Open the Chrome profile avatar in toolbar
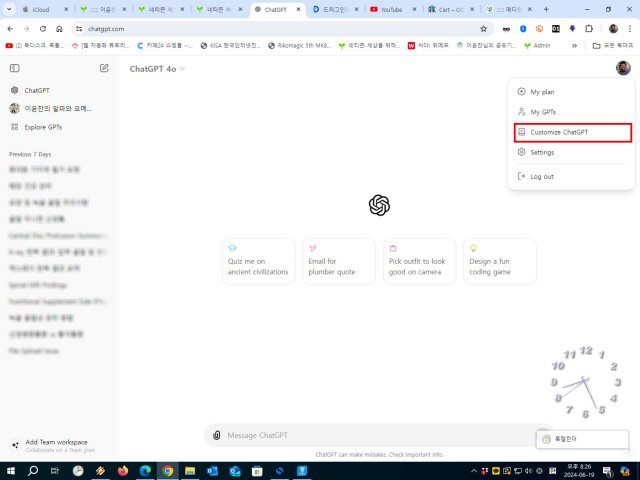Screen dimensions: 640x480 (613, 29)
